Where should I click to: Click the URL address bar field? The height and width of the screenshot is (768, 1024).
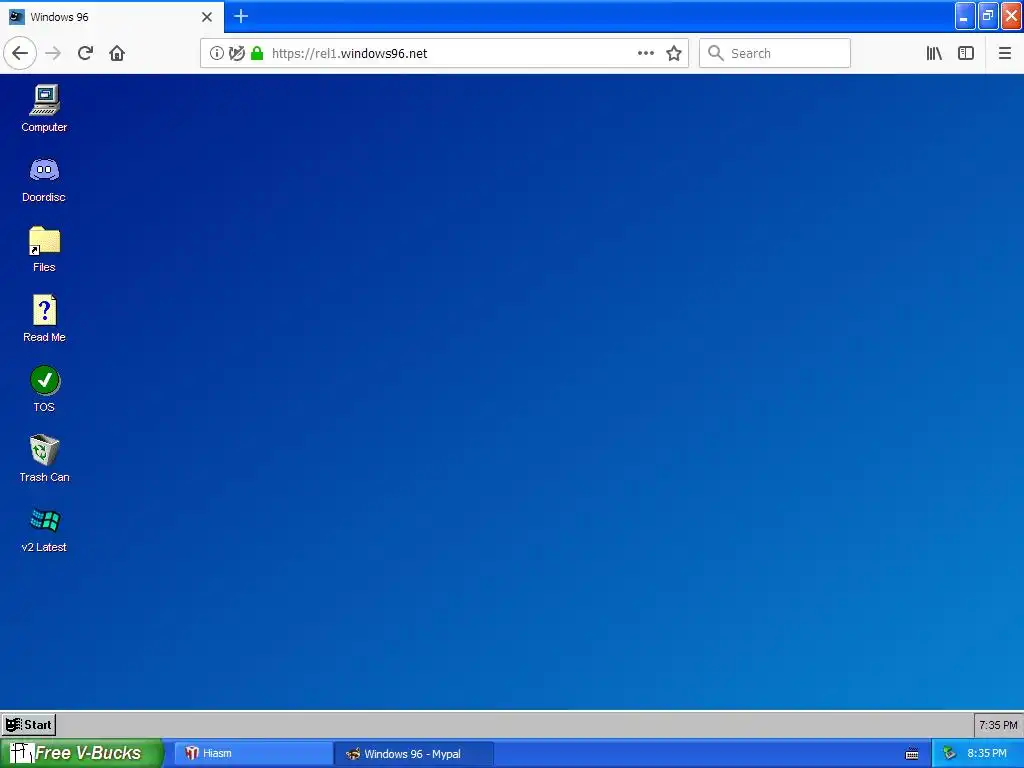pos(444,54)
